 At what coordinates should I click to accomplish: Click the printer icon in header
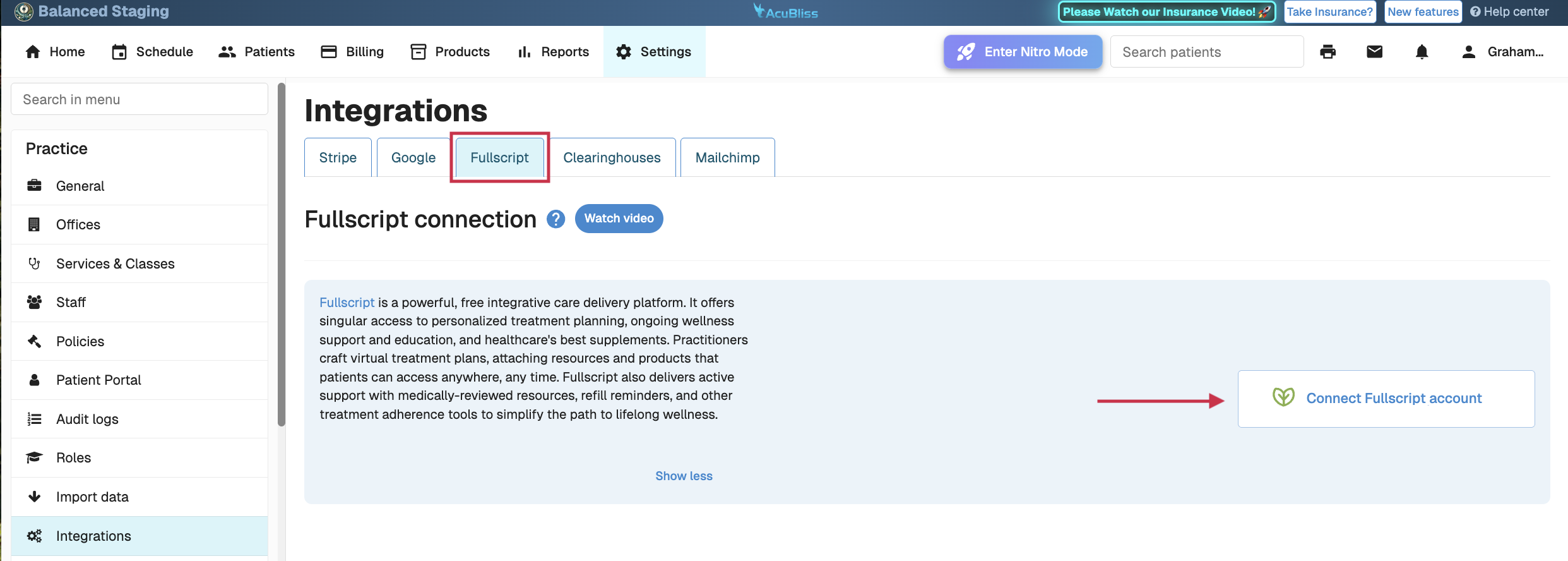[x=1327, y=52]
